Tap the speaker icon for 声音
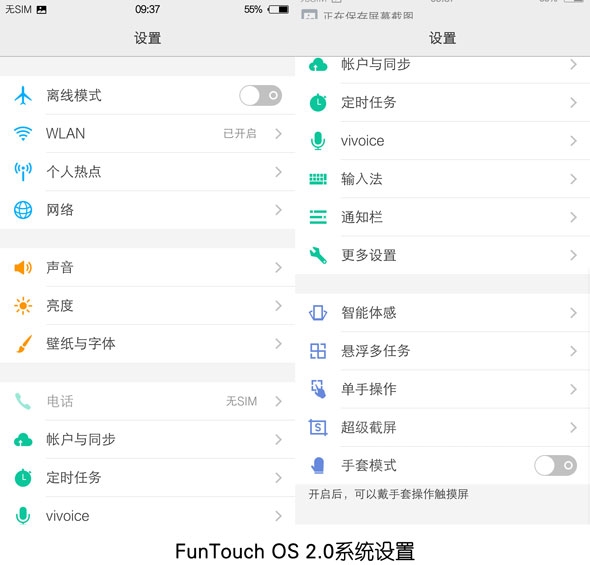Image resolution: width=590 pixels, height=565 pixels. [23, 267]
